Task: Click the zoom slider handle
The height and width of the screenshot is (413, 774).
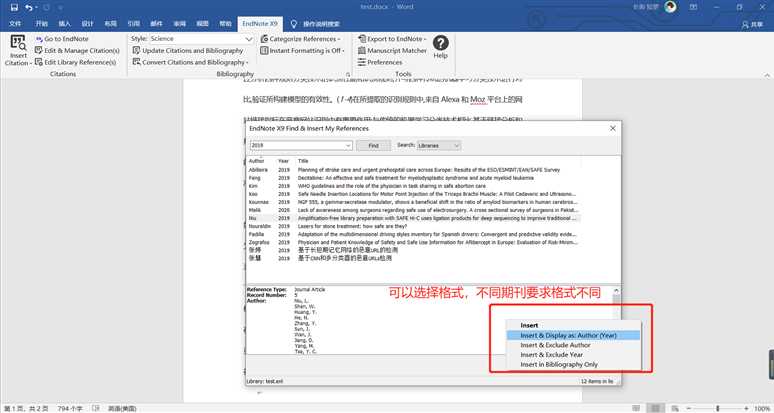Action: tap(718, 409)
